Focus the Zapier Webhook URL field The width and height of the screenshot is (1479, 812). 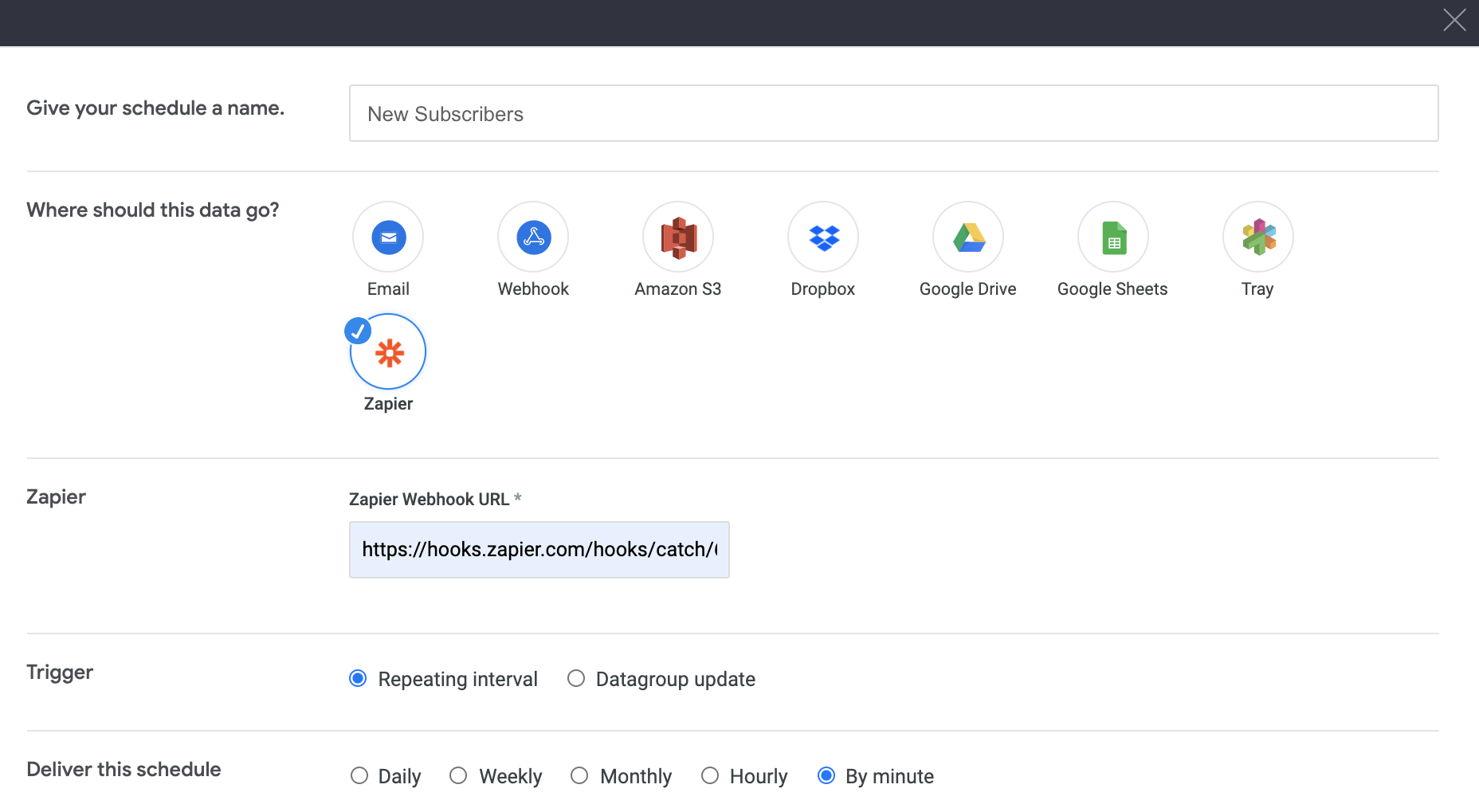click(x=539, y=550)
